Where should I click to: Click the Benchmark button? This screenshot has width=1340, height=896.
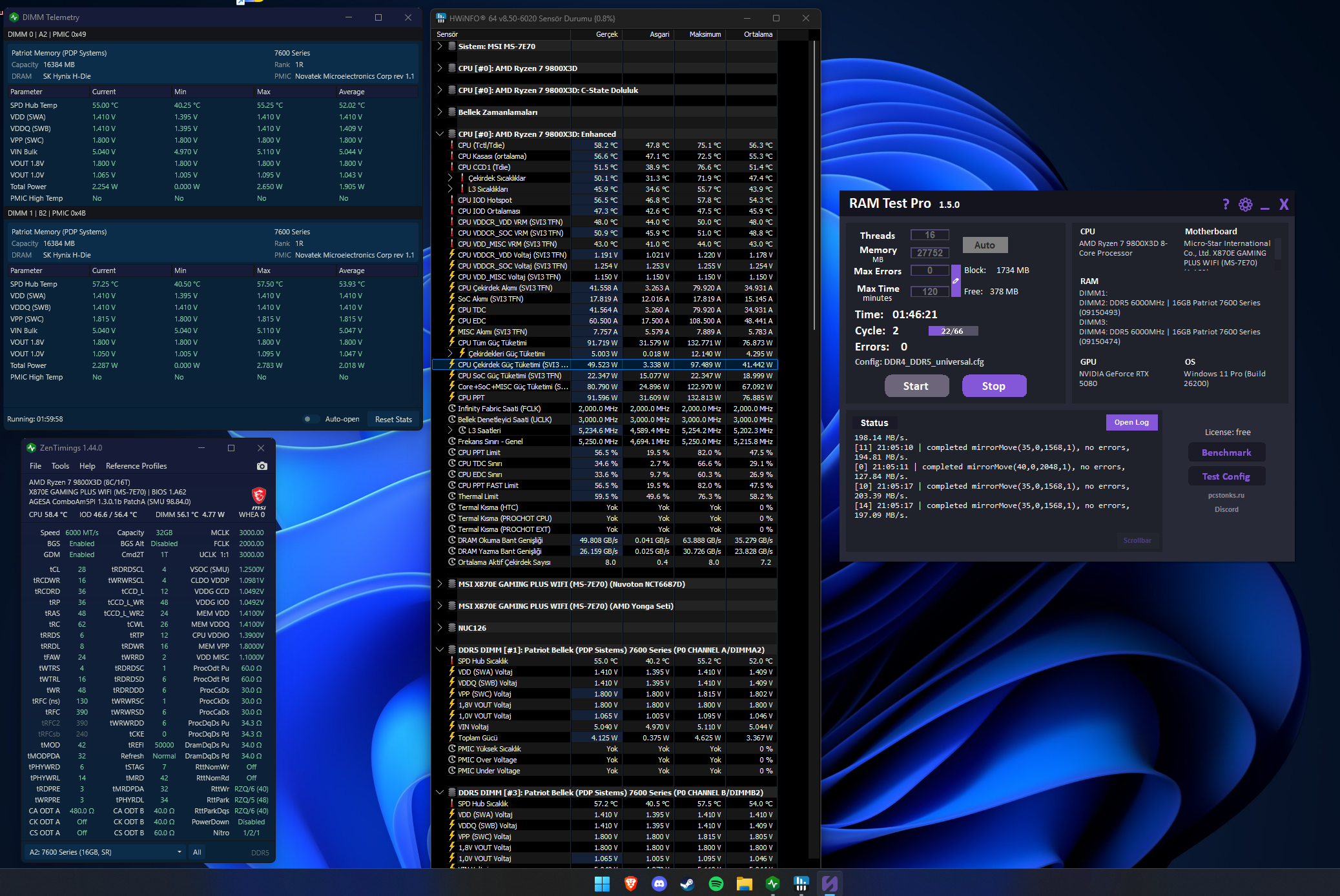pyautogui.click(x=1226, y=453)
